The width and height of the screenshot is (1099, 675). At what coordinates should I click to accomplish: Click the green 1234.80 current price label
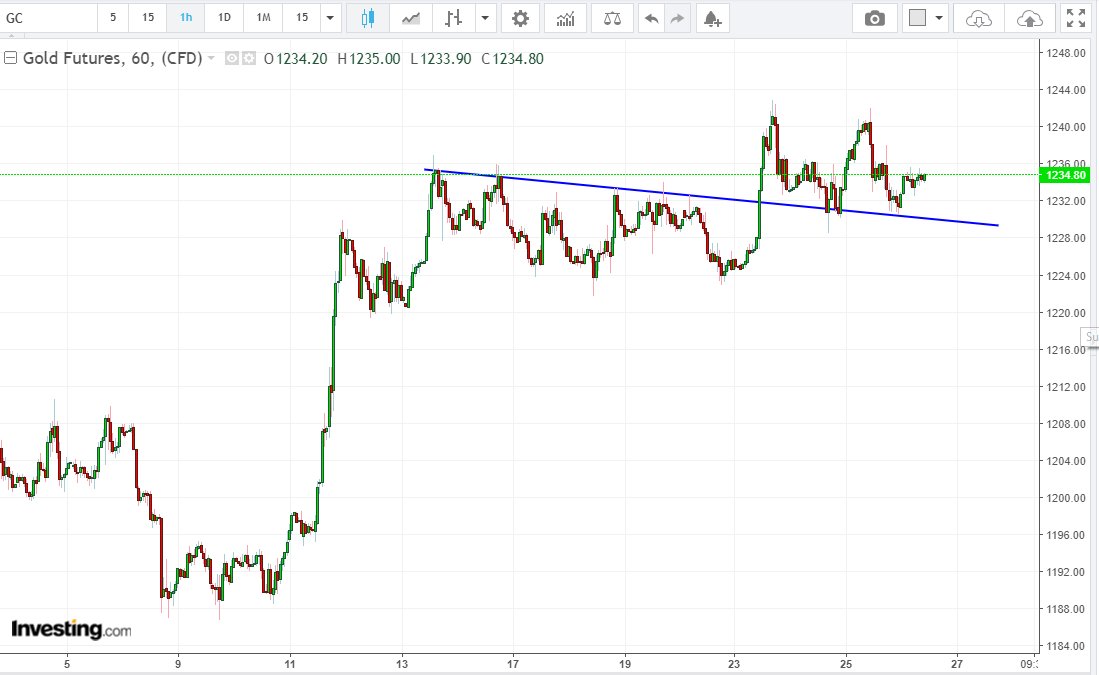click(x=1065, y=175)
